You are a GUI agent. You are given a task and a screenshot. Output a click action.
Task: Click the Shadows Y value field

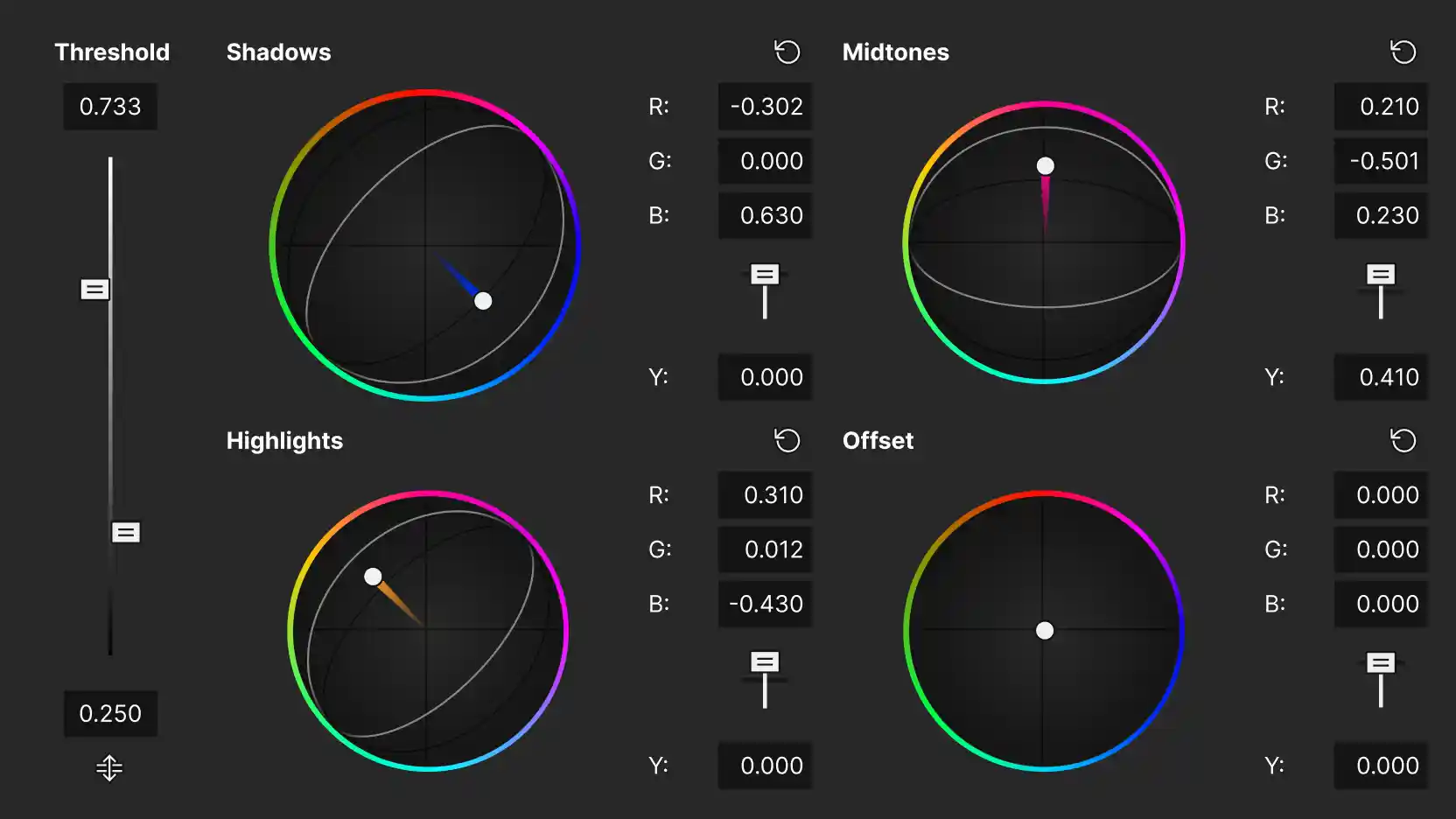tap(765, 377)
